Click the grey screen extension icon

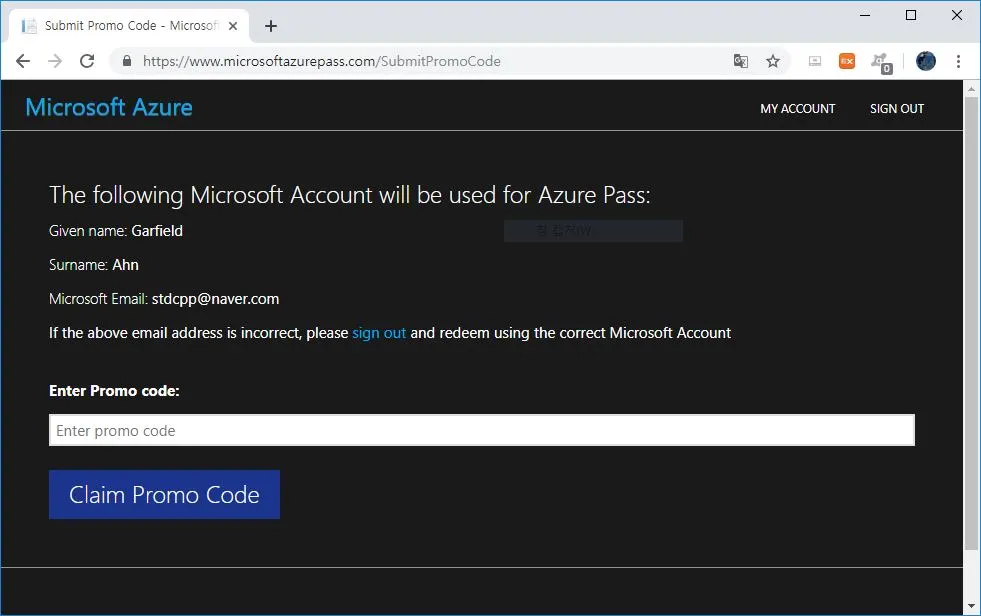point(815,61)
